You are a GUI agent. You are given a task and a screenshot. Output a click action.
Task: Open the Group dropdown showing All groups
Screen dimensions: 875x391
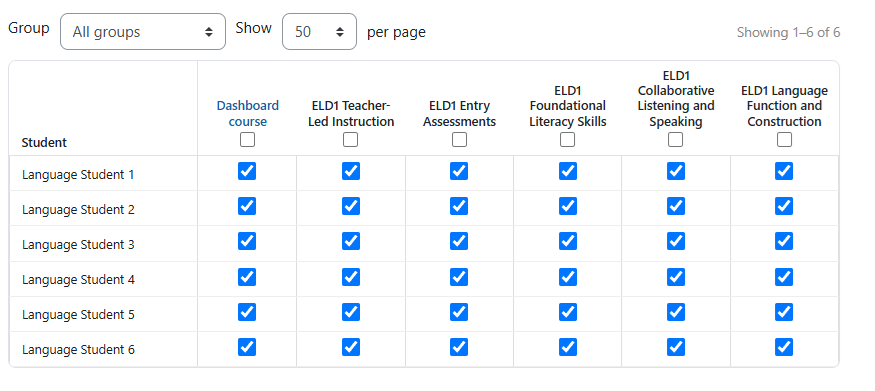[143, 32]
